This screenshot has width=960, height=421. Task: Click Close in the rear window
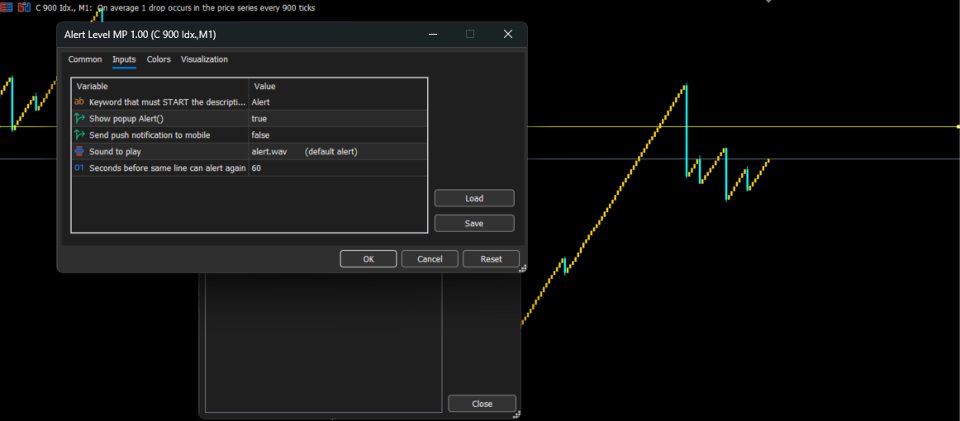(x=482, y=403)
